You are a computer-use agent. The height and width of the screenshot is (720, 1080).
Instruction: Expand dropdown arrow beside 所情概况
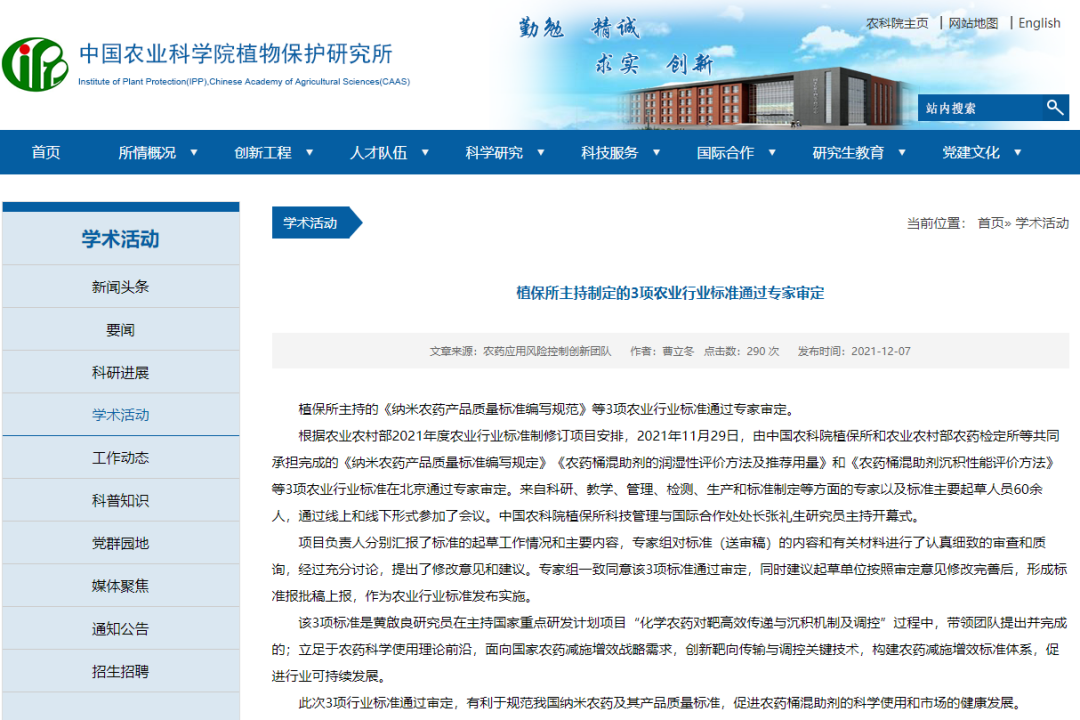pos(194,152)
